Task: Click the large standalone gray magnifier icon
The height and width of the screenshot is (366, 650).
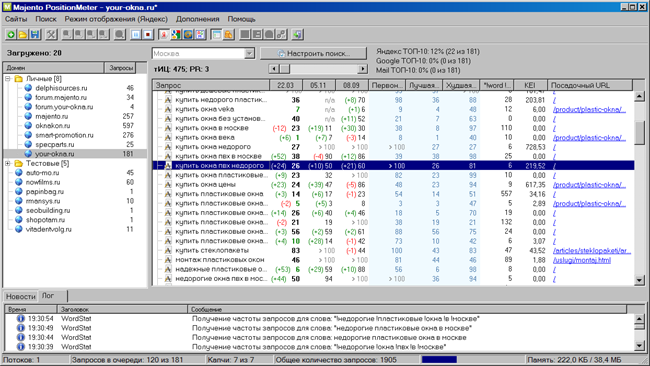Action: (119, 34)
